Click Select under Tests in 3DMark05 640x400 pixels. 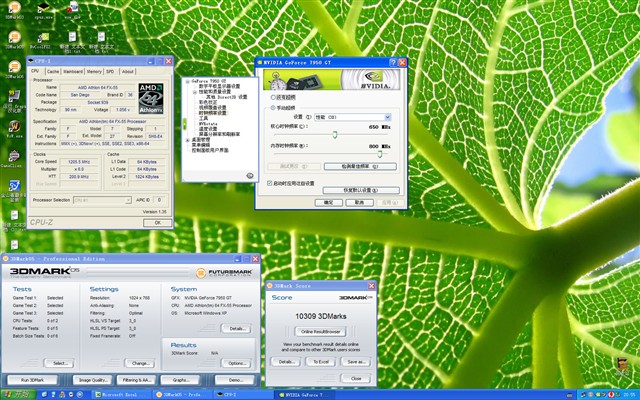pos(58,363)
